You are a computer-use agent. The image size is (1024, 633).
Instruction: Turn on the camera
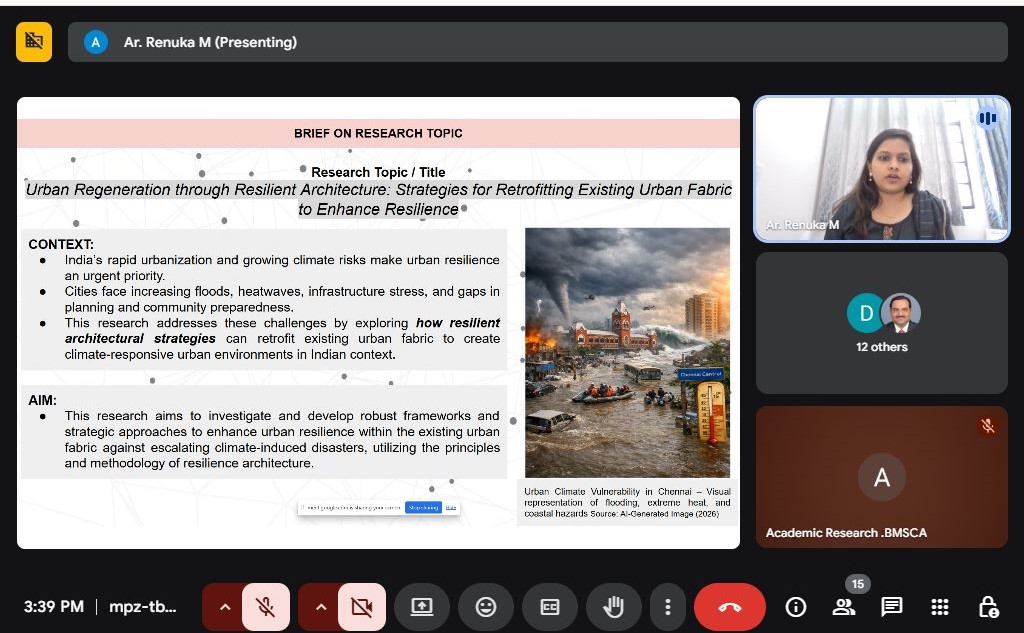(361, 607)
